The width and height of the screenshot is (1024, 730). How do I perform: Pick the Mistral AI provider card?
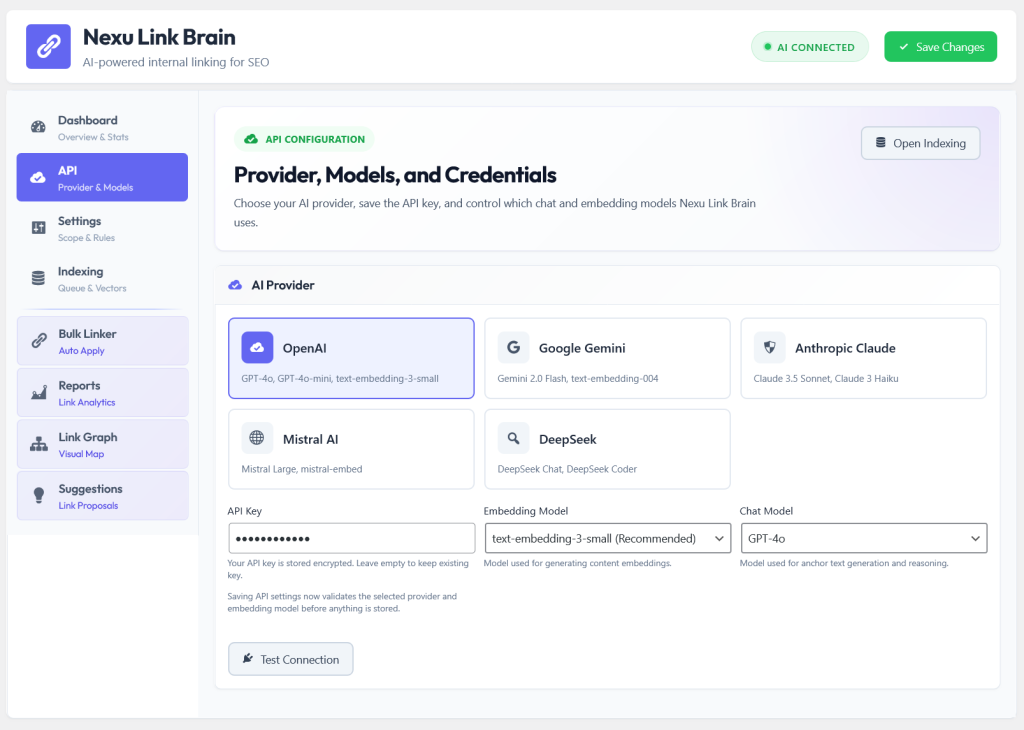(351, 449)
